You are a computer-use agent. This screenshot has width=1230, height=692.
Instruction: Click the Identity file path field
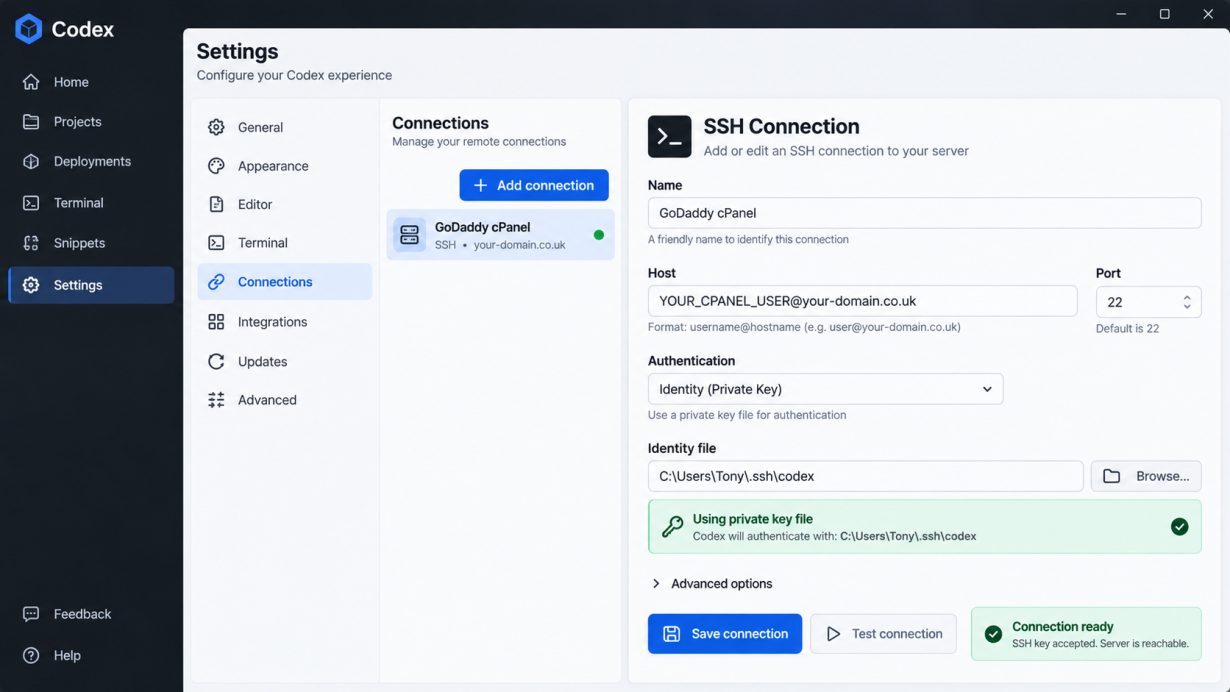pyautogui.click(x=866, y=476)
